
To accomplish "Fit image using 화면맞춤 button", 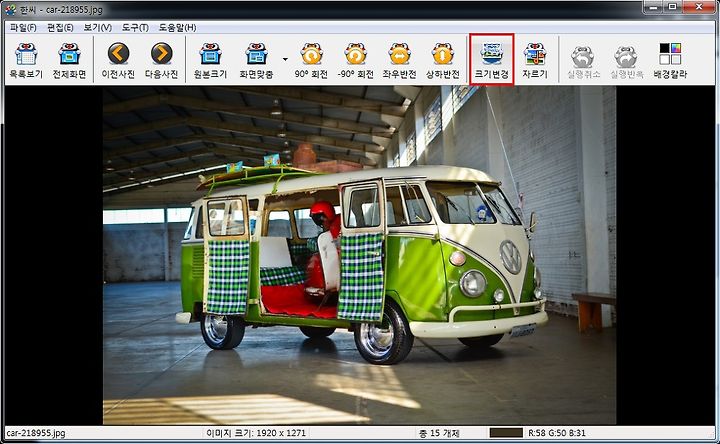I will (x=256, y=60).
